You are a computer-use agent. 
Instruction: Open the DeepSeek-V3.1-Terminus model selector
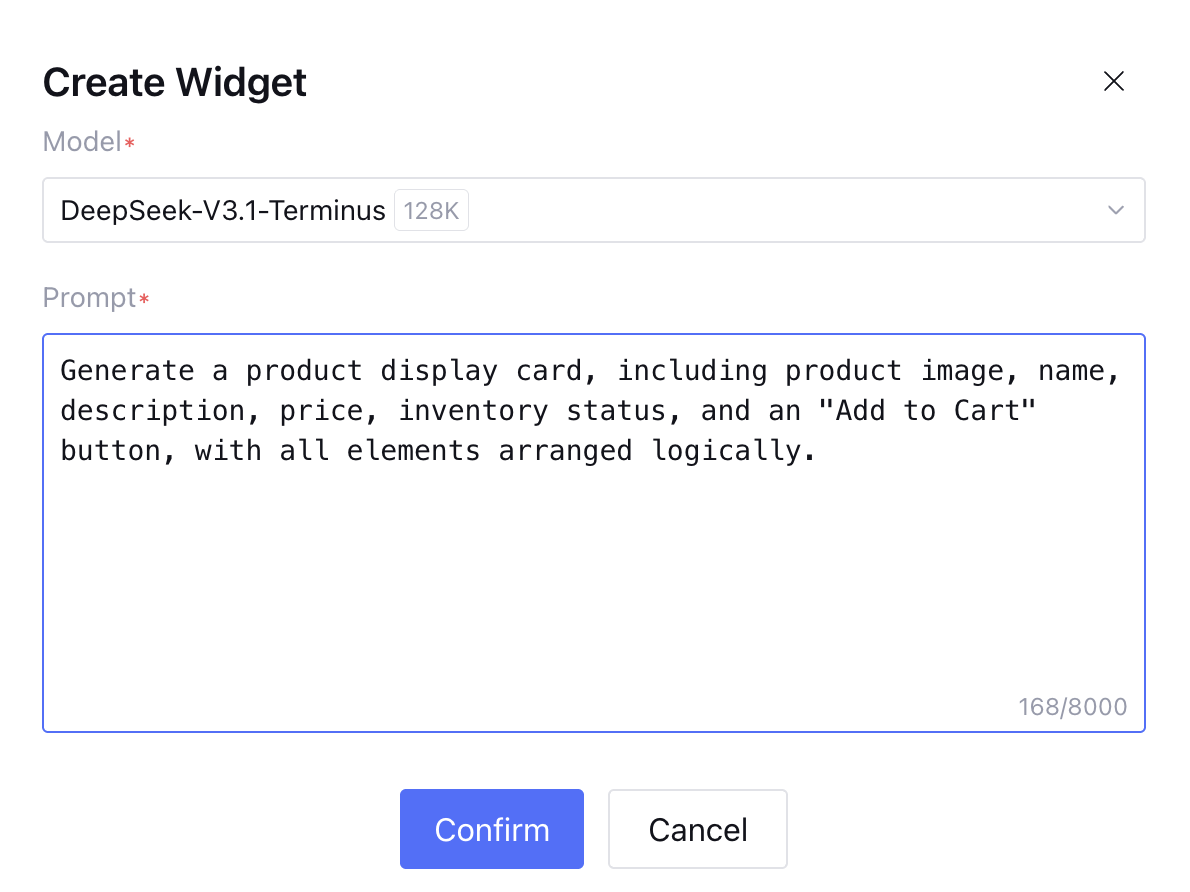pyautogui.click(x=223, y=211)
